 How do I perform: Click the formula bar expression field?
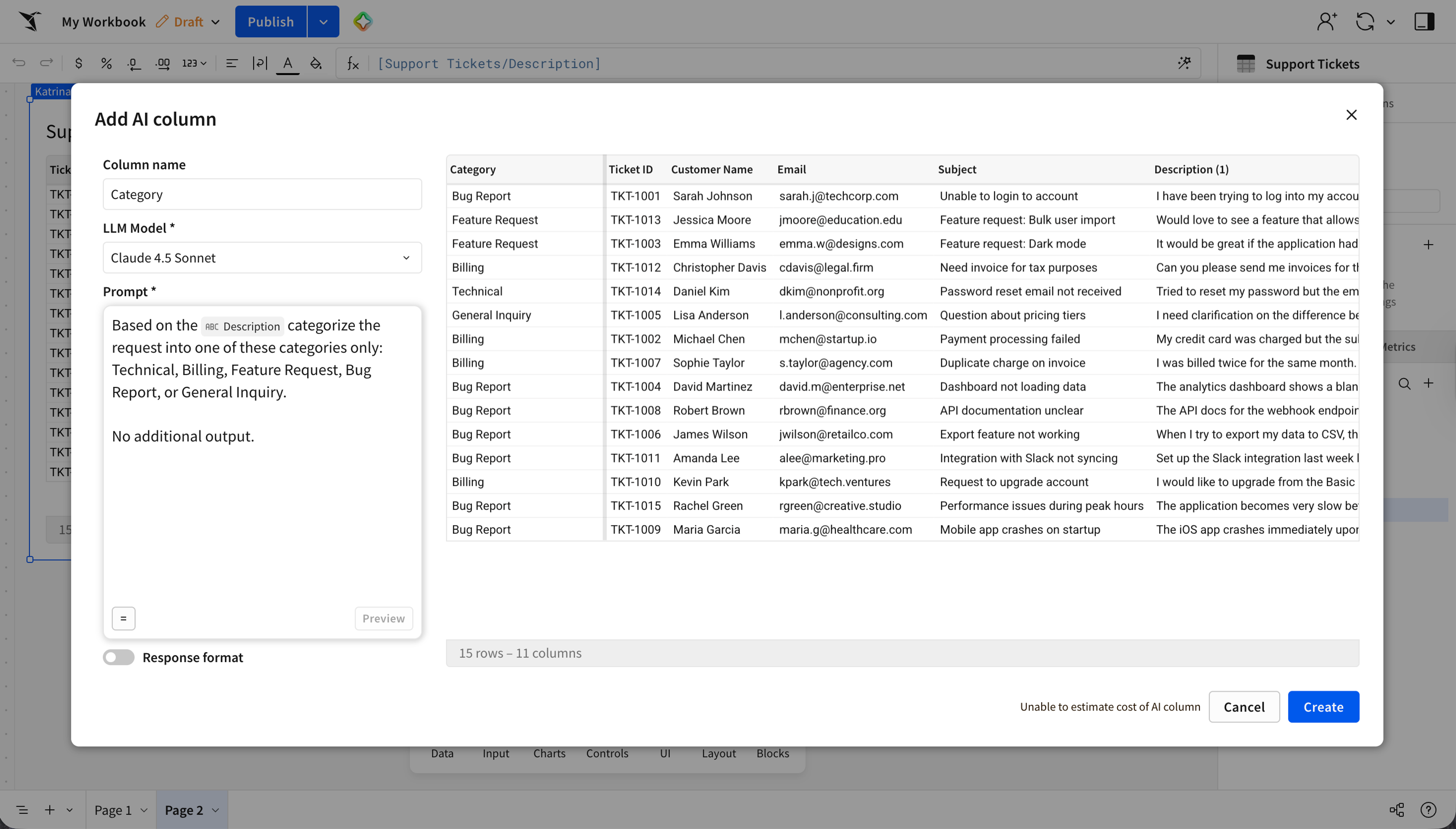769,63
